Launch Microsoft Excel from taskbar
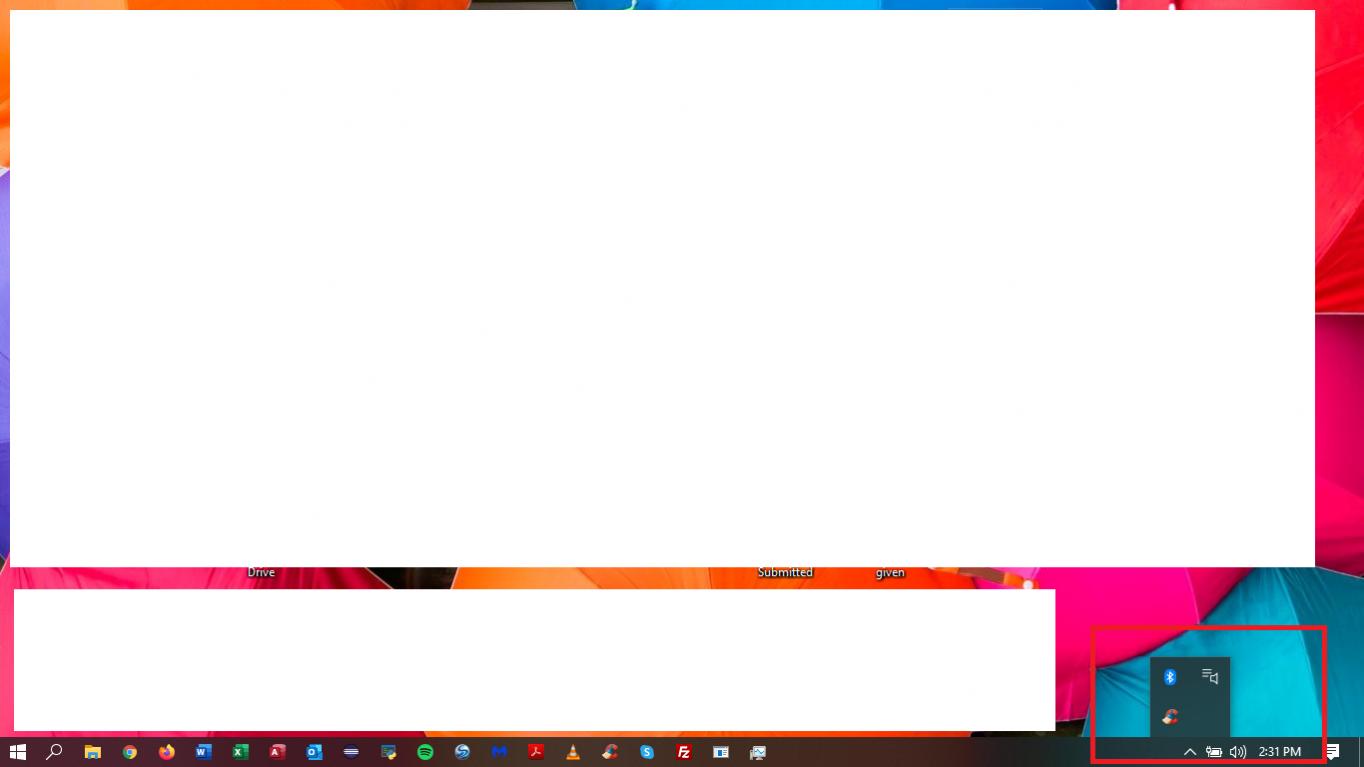Viewport: 1364px width, 767px height. click(240, 752)
